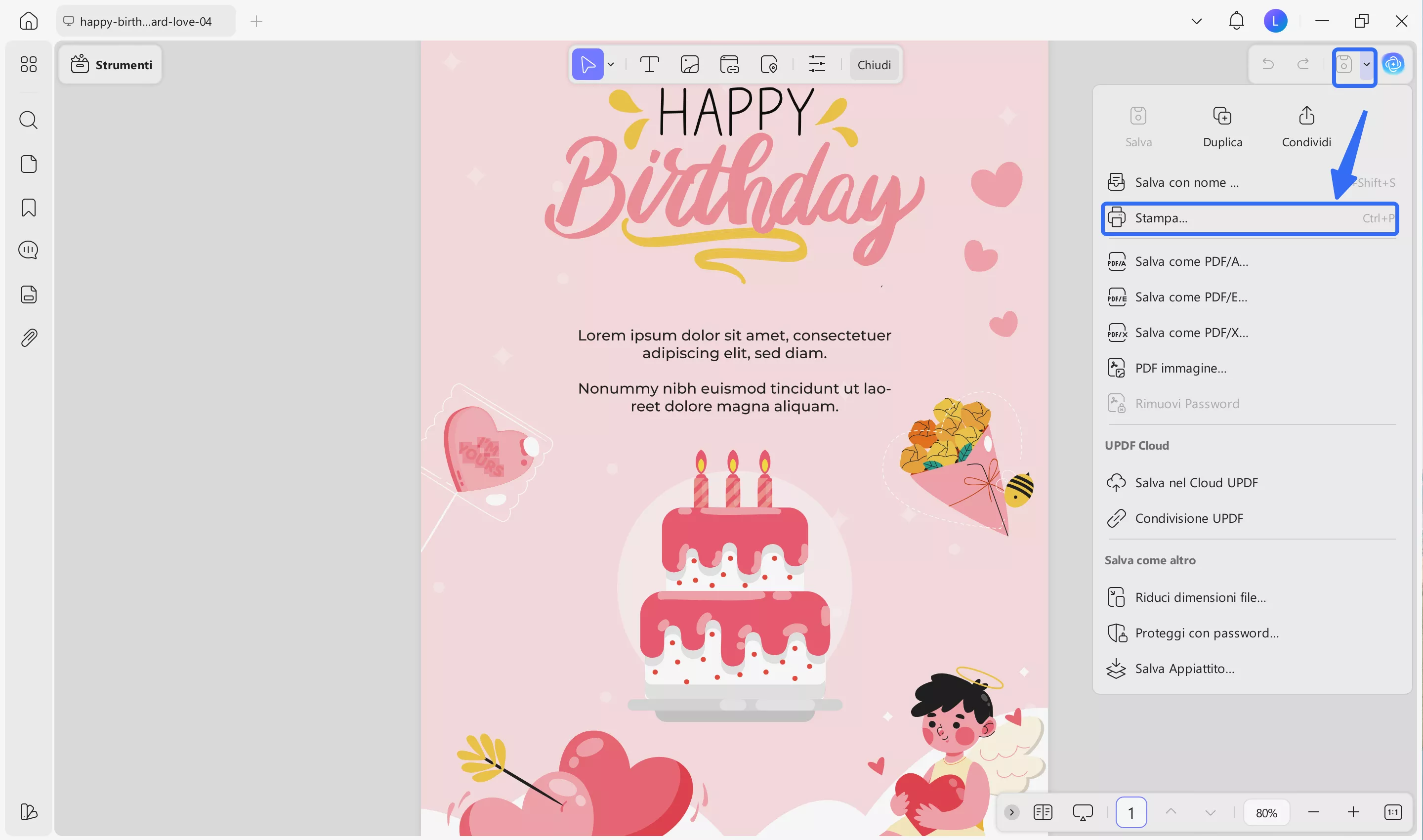Click the page number input field

coord(1131,812)
